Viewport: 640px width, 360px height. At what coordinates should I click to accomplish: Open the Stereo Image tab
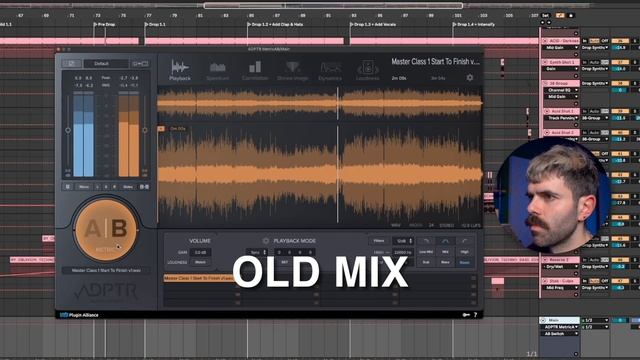coord(292,70)
